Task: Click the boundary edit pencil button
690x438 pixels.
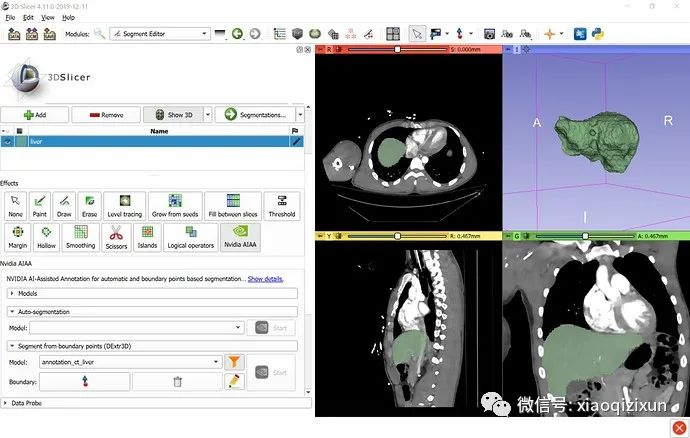Action: click(x=234, y=381)
